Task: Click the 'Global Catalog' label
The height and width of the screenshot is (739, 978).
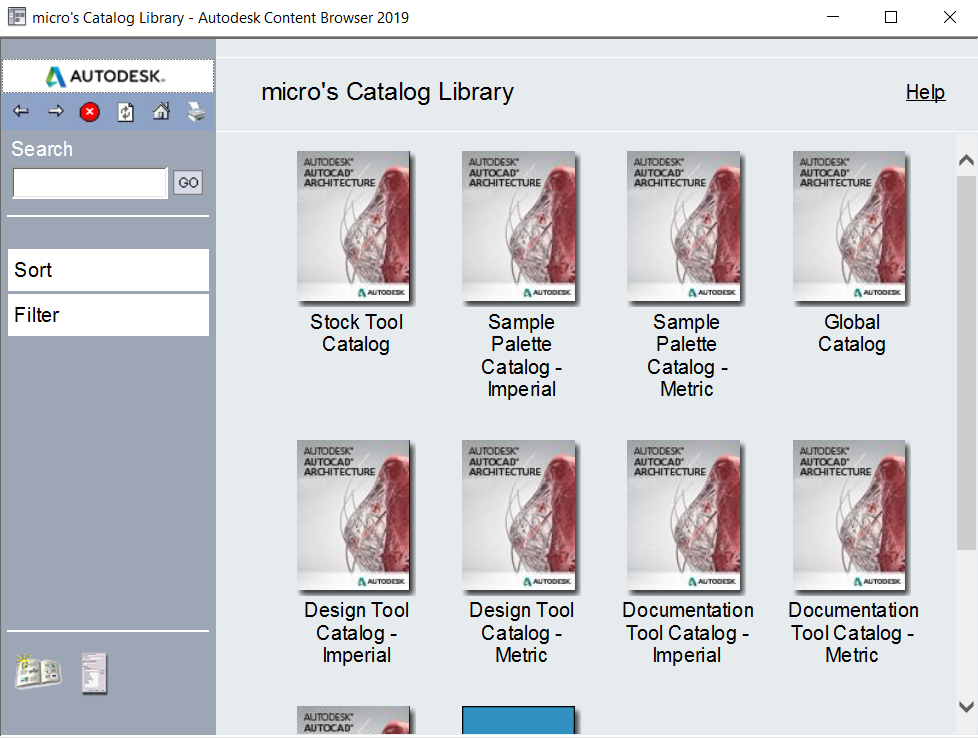Action: [x=851, y=333]
